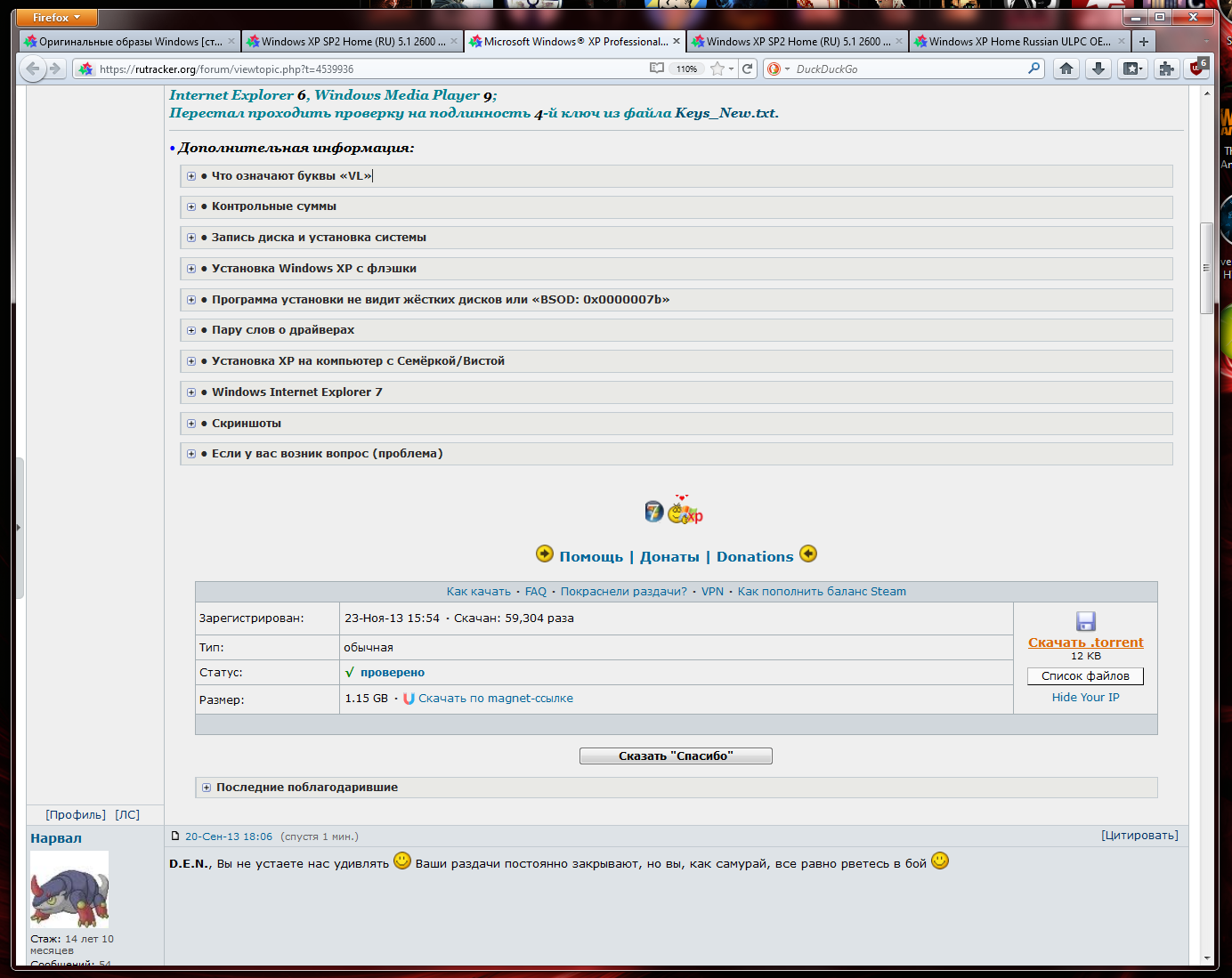This screenshot has height=978, width=1232.
Task: Click the Нарвал user avatar image
Action: pos(69,890)
